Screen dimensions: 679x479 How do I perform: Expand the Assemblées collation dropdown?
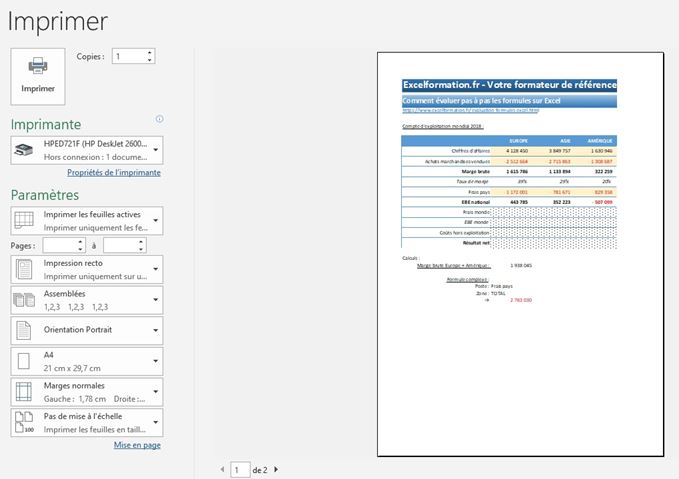(155, 300)
